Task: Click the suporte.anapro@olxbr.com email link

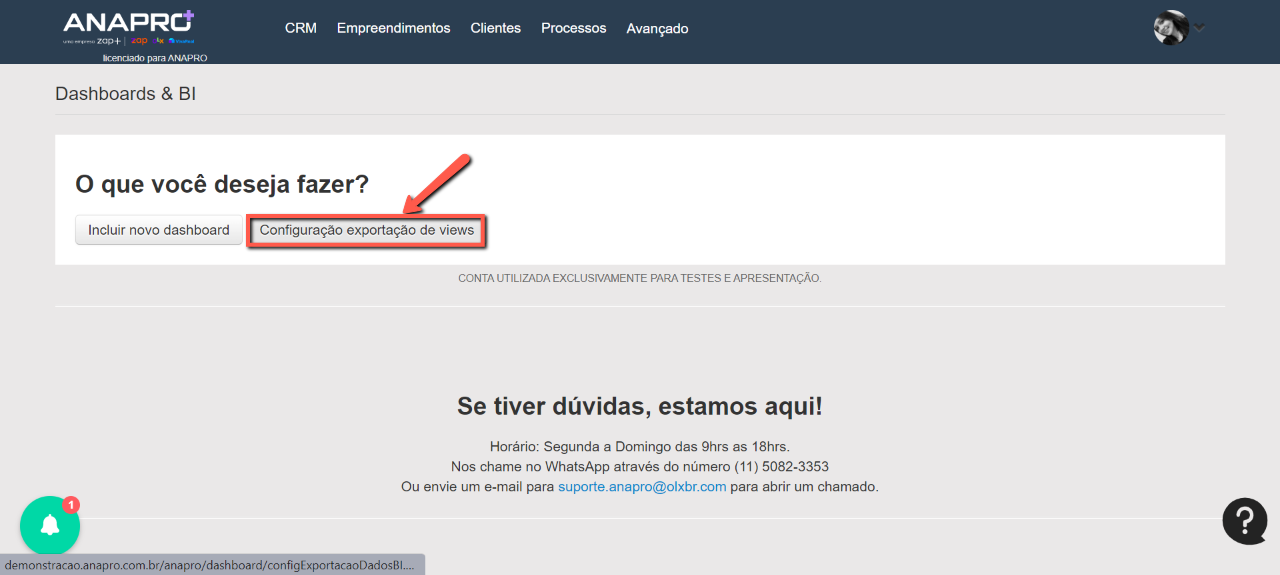Action: pos(642,487)
